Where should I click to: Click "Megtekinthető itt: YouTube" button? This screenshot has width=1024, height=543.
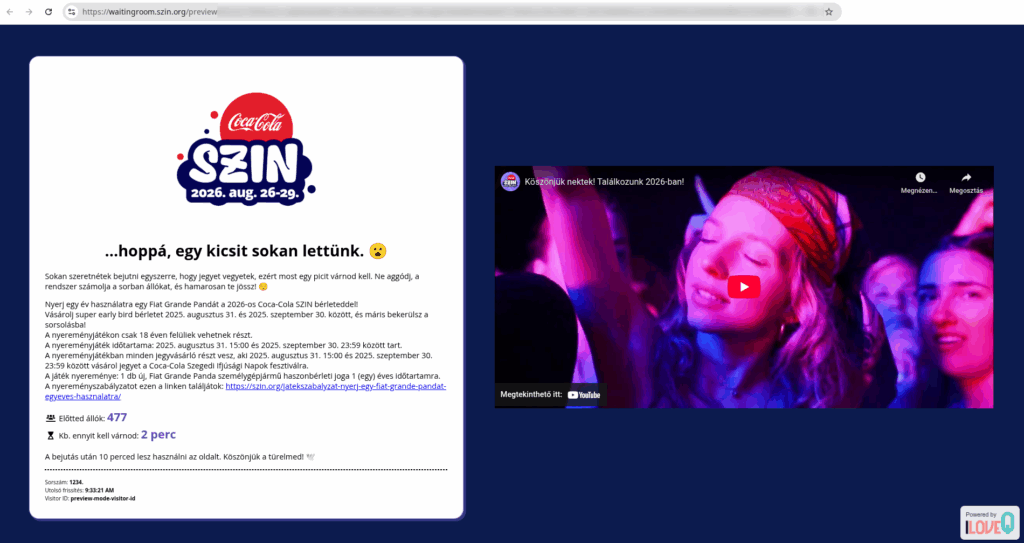coord(550,395)
